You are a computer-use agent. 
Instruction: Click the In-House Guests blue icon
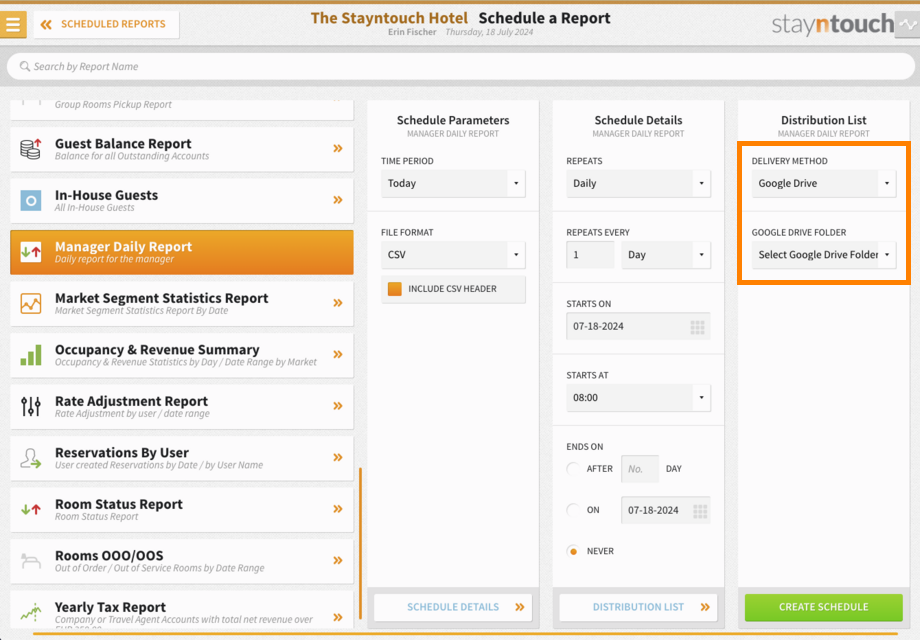pyautogui.click(x=31, y=201)
